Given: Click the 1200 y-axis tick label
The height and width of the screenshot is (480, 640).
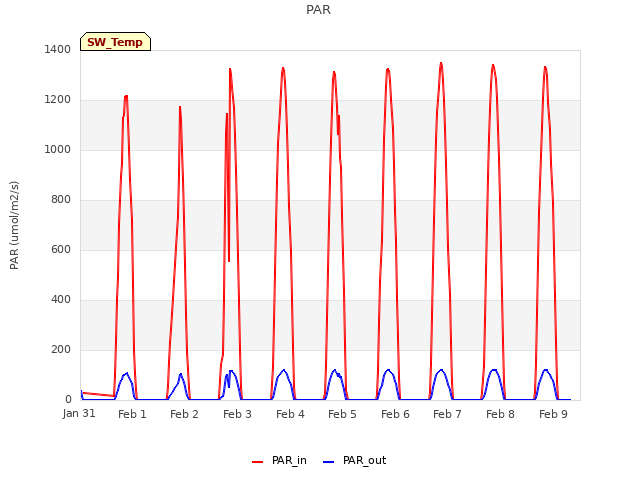Looking at the screenshot, I should (58, 100).
